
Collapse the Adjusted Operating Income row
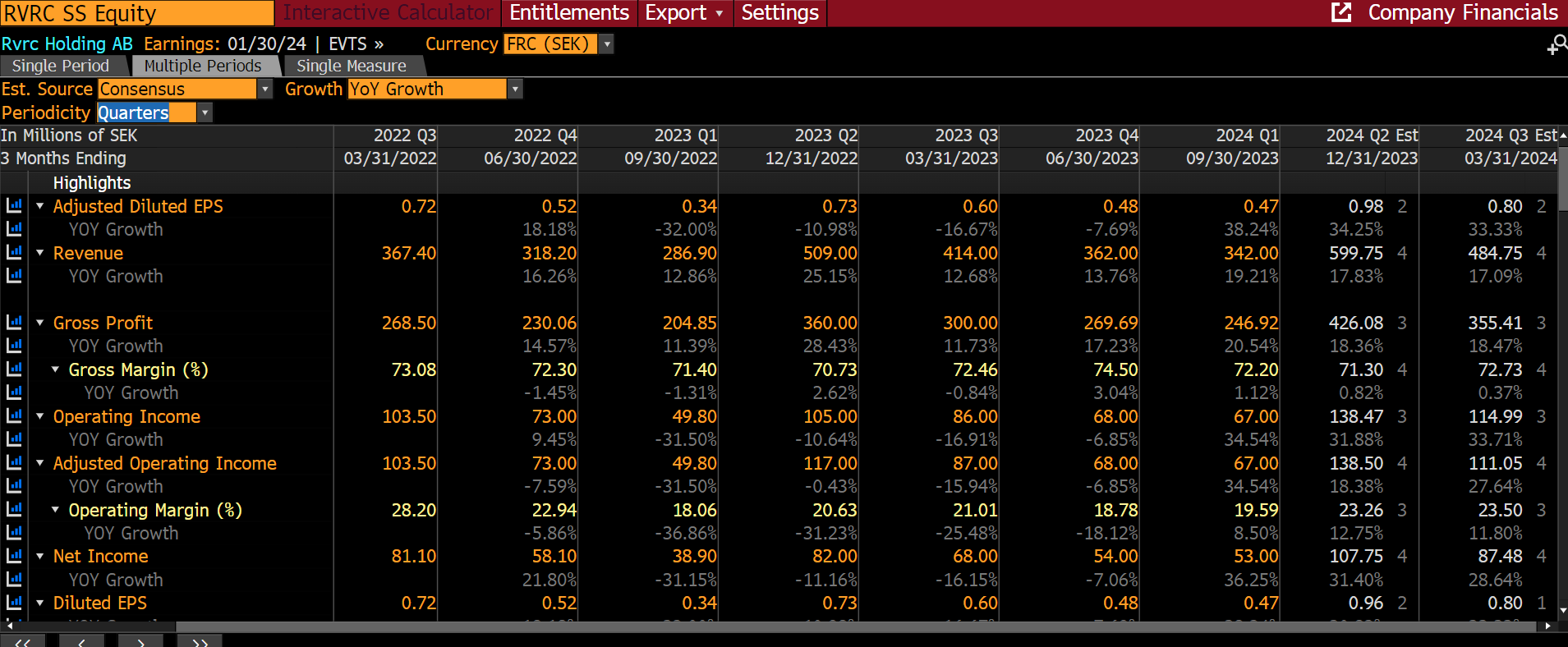click(x=39, y=463)
